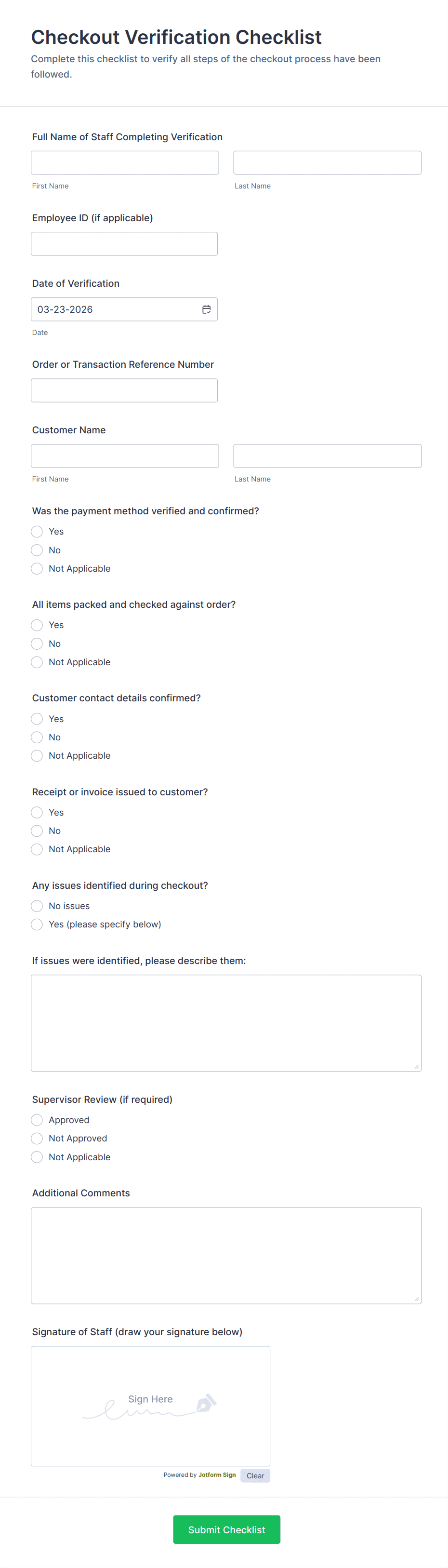Screen dimensions: 448x1568
Task: Choose Approved under Supervisor Review
Action: click(37, 1119)
